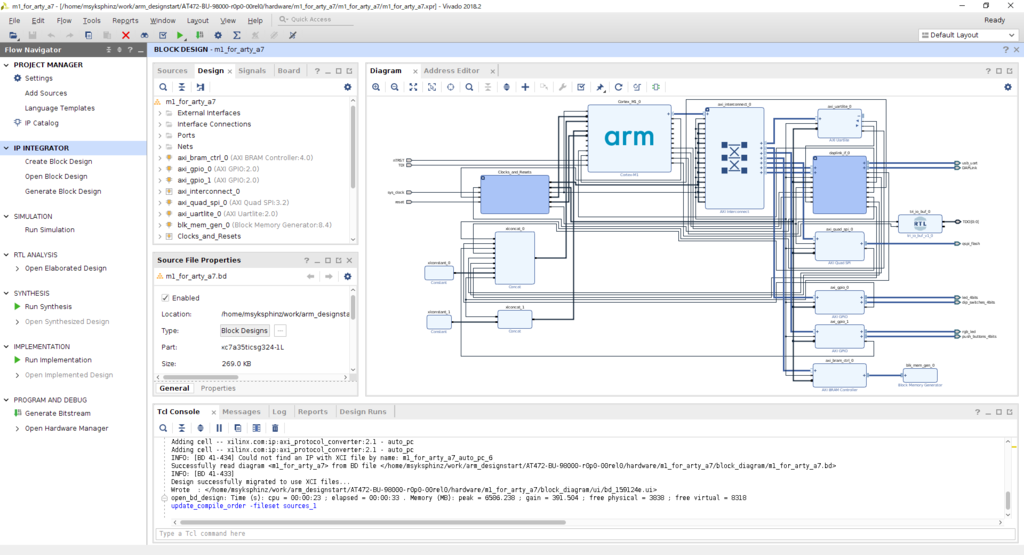Zoom in on the block diagram

click(376, 87)
